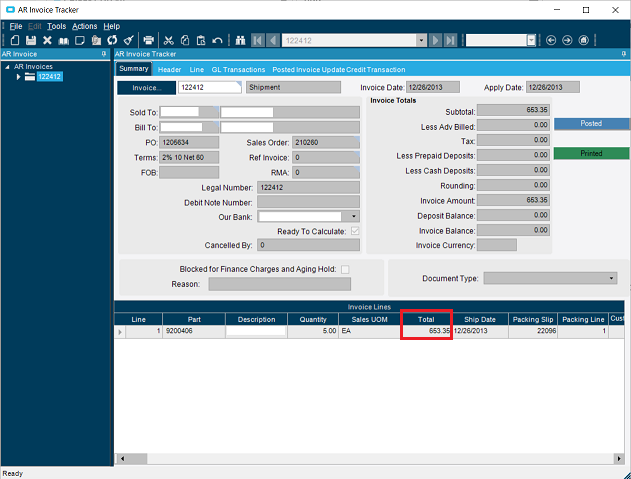Click the horizontal scrollbar right arrow
Viewport: 631px width, 479px height.
coord(619,458)
